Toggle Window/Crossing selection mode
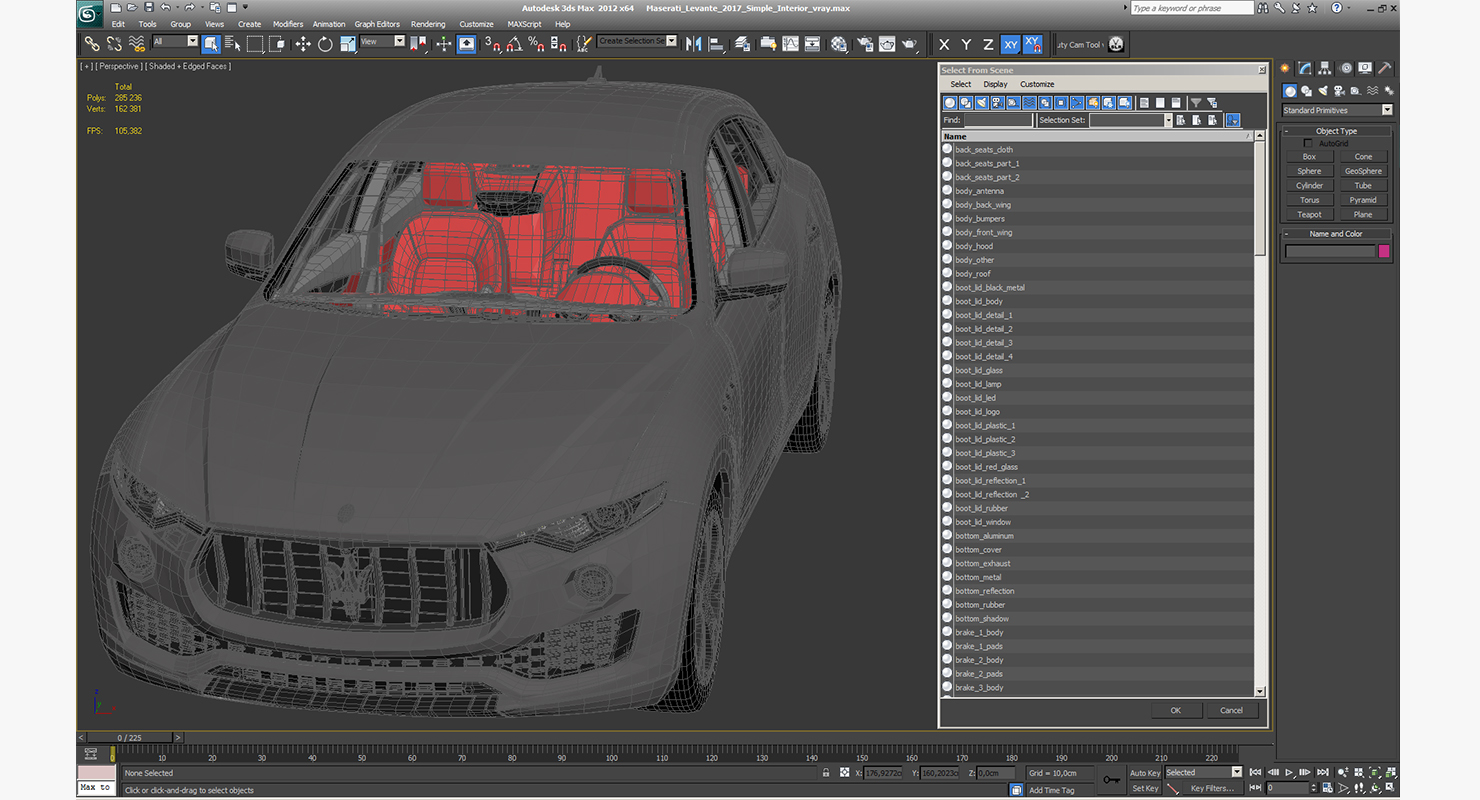1480x800 pixels. [x=277, y=44]
